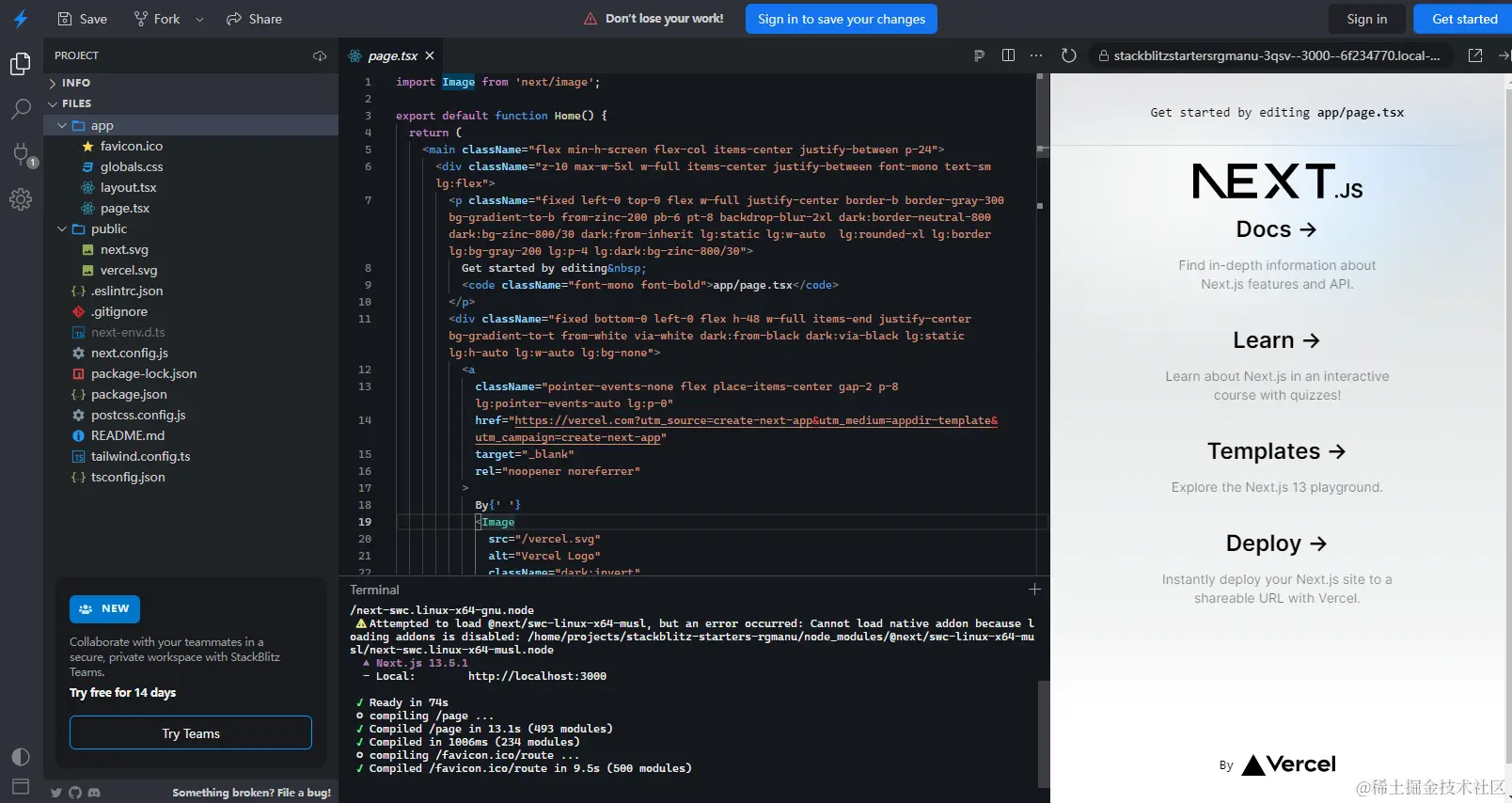The image size is (1512, 803).
Task: Open the preview in a new tab
Action: pos(1475,55)
